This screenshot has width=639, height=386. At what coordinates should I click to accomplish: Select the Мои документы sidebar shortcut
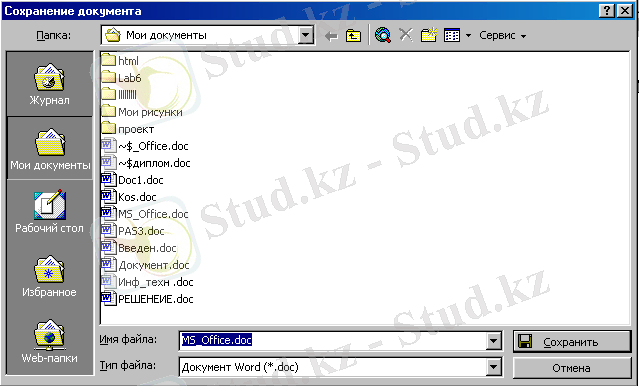tap(50, 149)
